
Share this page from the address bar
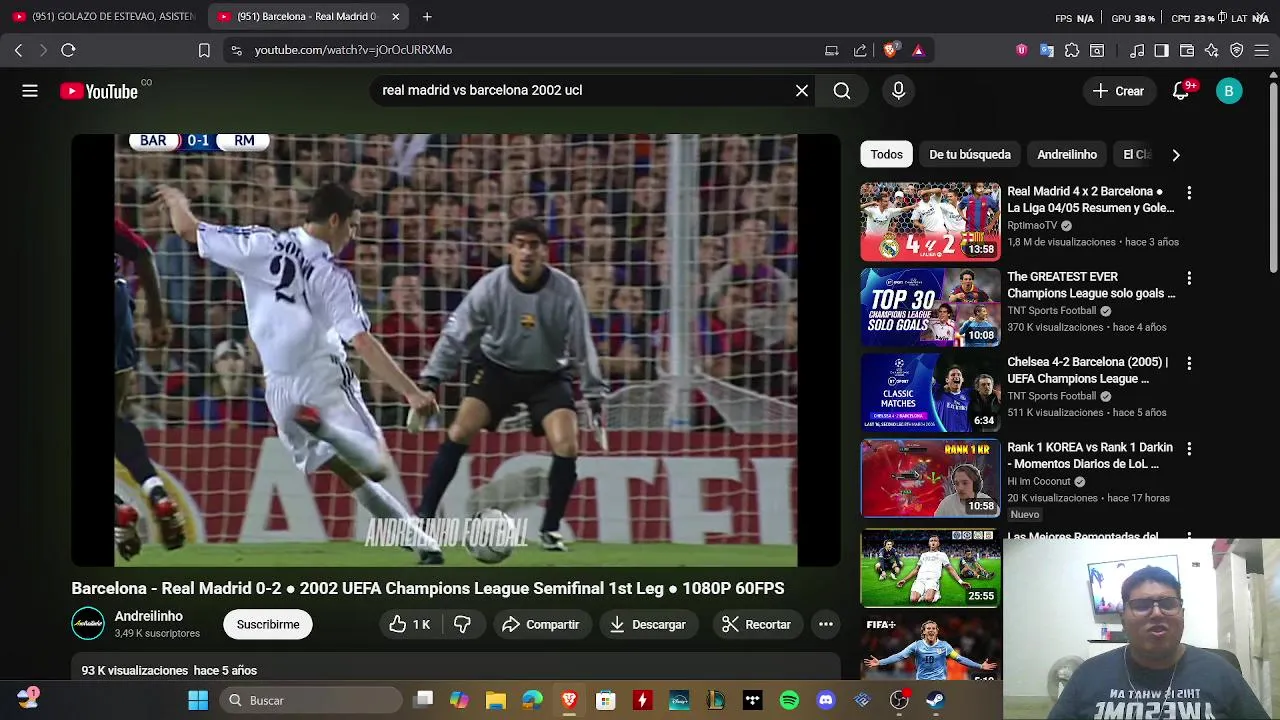[860, 50]
